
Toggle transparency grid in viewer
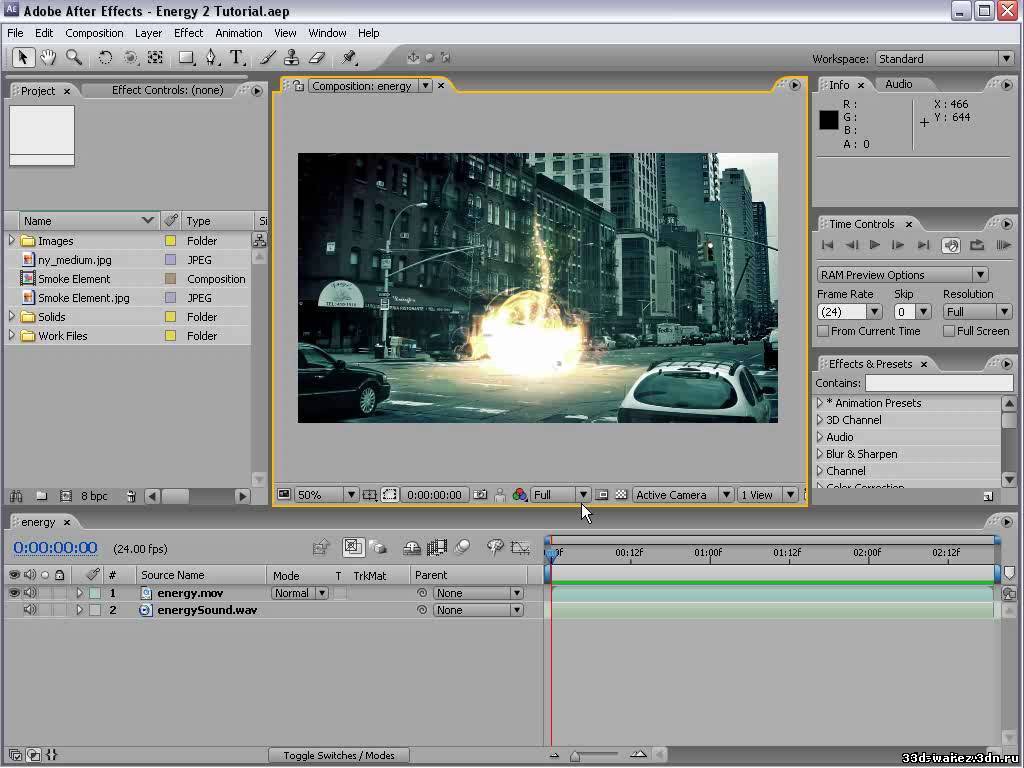[x=621, y=495]
